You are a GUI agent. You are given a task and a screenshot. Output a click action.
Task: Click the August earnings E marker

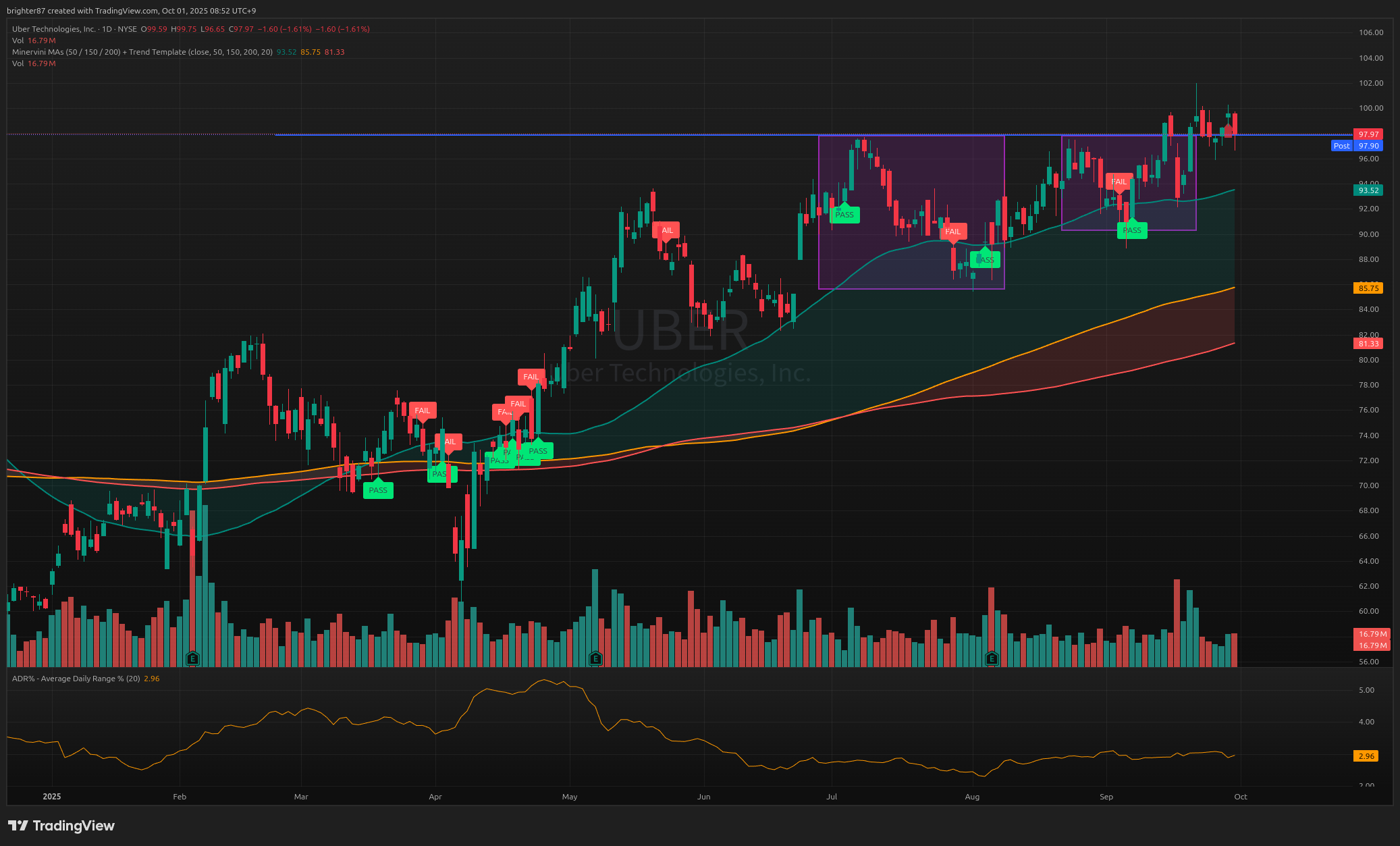point(992,658)
